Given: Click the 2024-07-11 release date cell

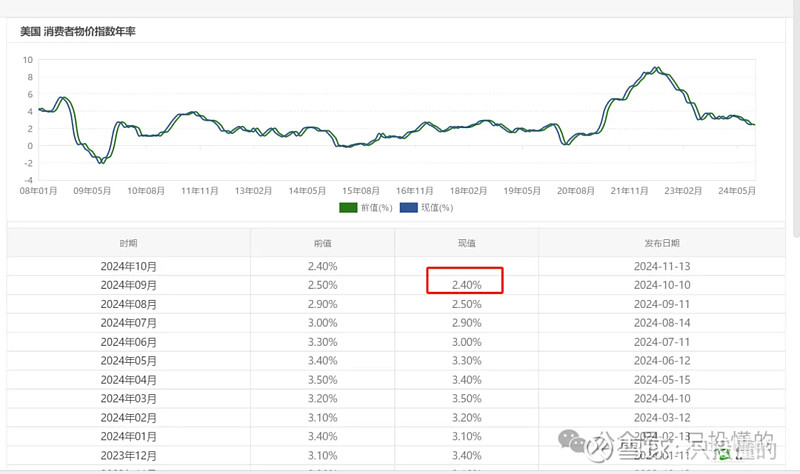Looking at the screenshot, I should [x=662, y=342].
